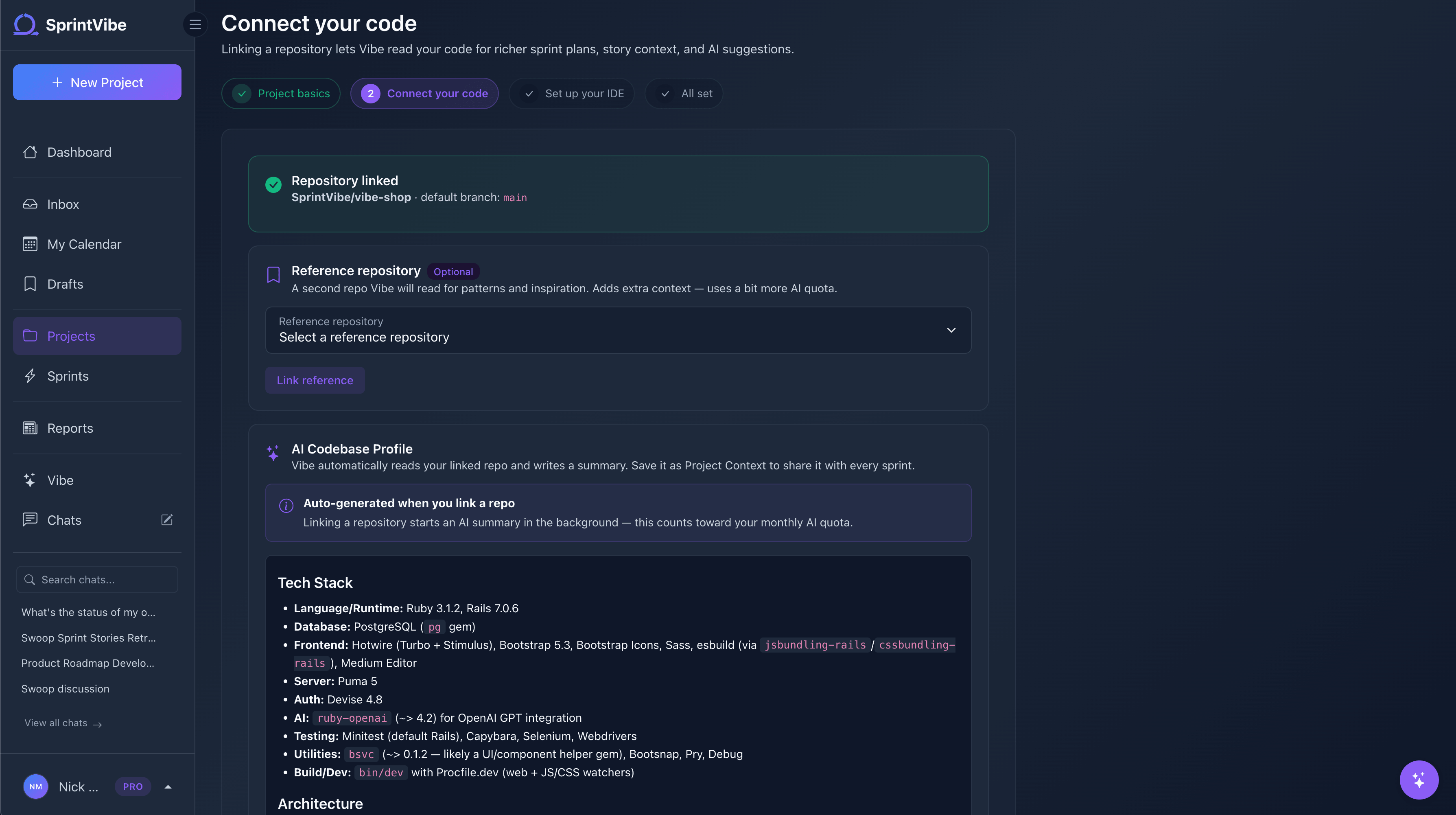1456x815 pixels.
Task: Click the SprintVibe logo icon
Action: [26, 24]
